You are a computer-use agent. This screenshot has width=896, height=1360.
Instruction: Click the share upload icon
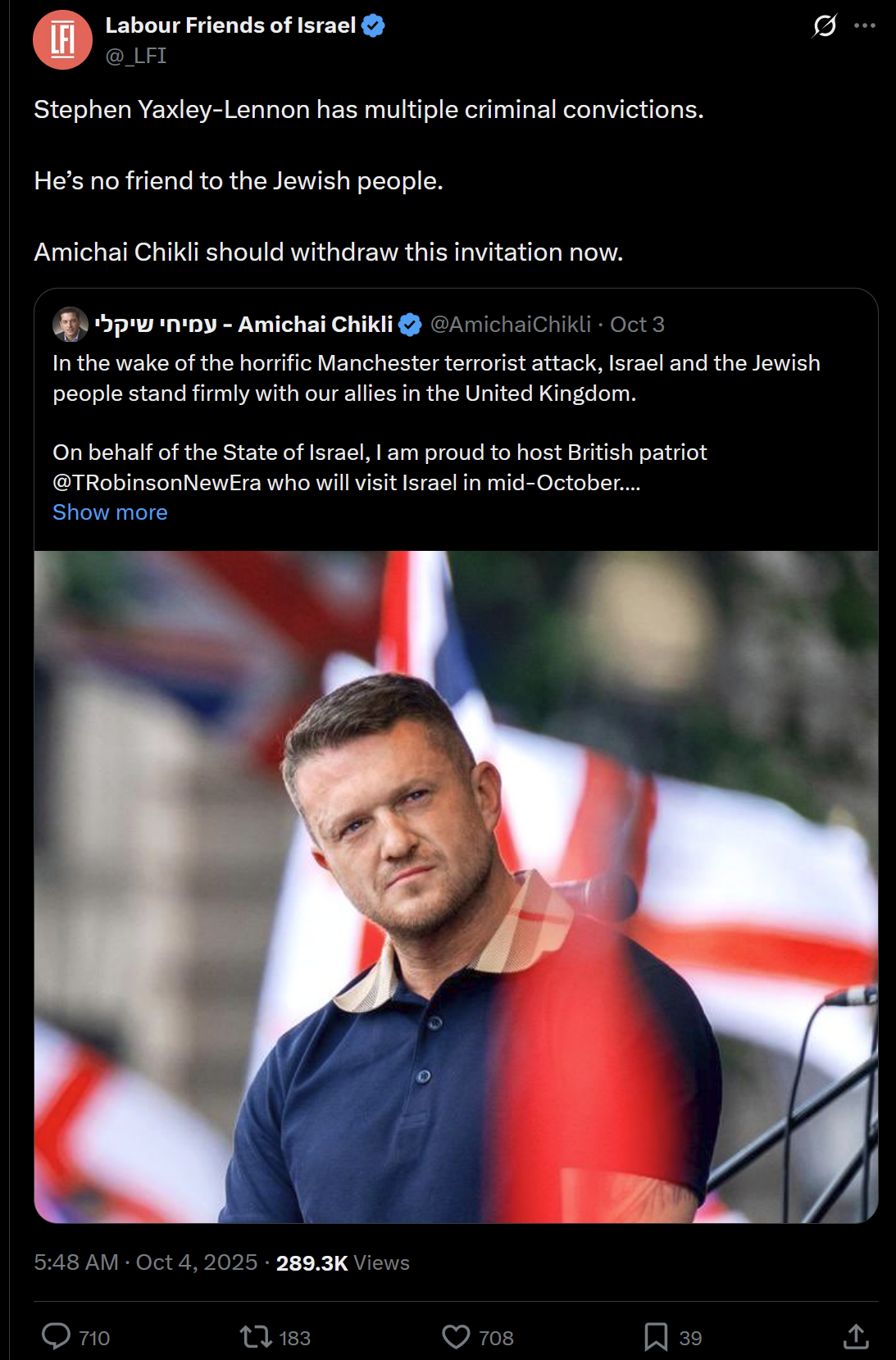coord(856,1337)
